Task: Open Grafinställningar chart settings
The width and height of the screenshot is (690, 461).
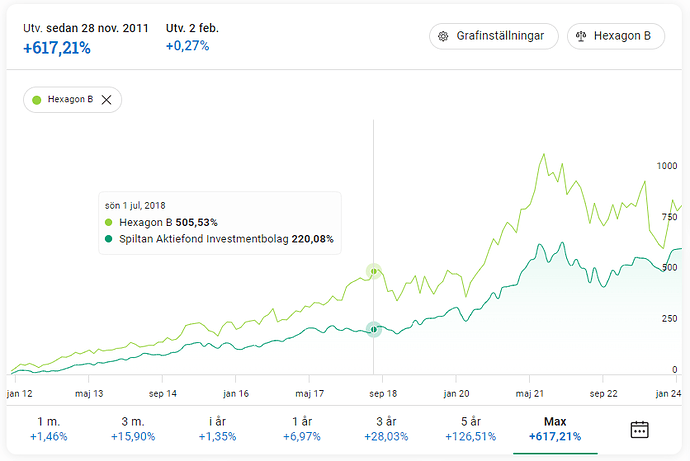Action: pos(493,36)
